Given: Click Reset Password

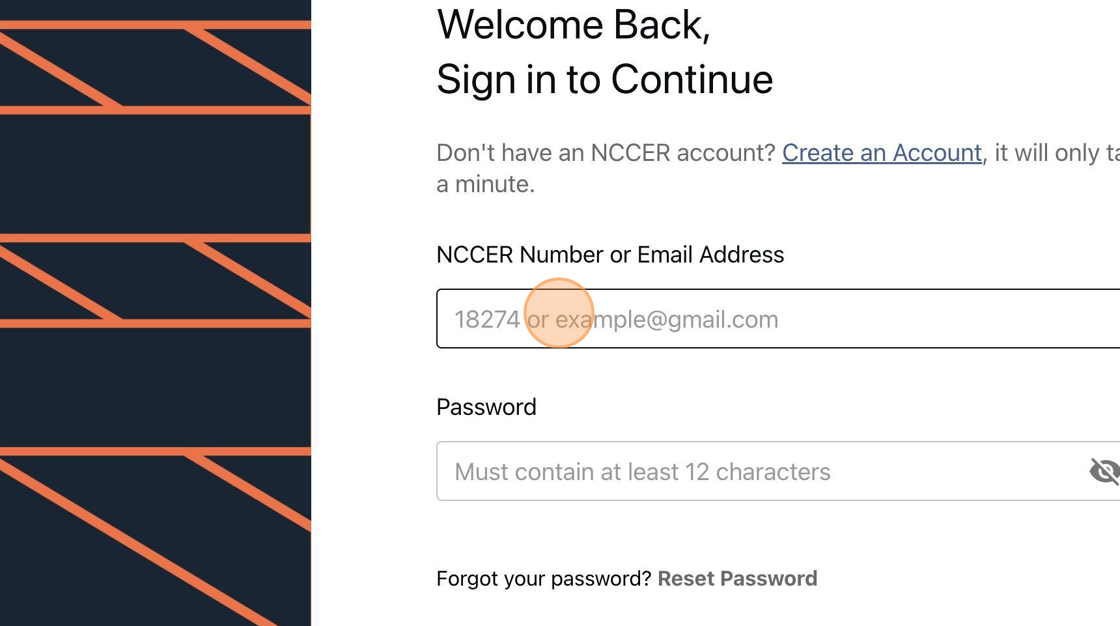Looking at the screenshot, I should (x=738, y=578).
